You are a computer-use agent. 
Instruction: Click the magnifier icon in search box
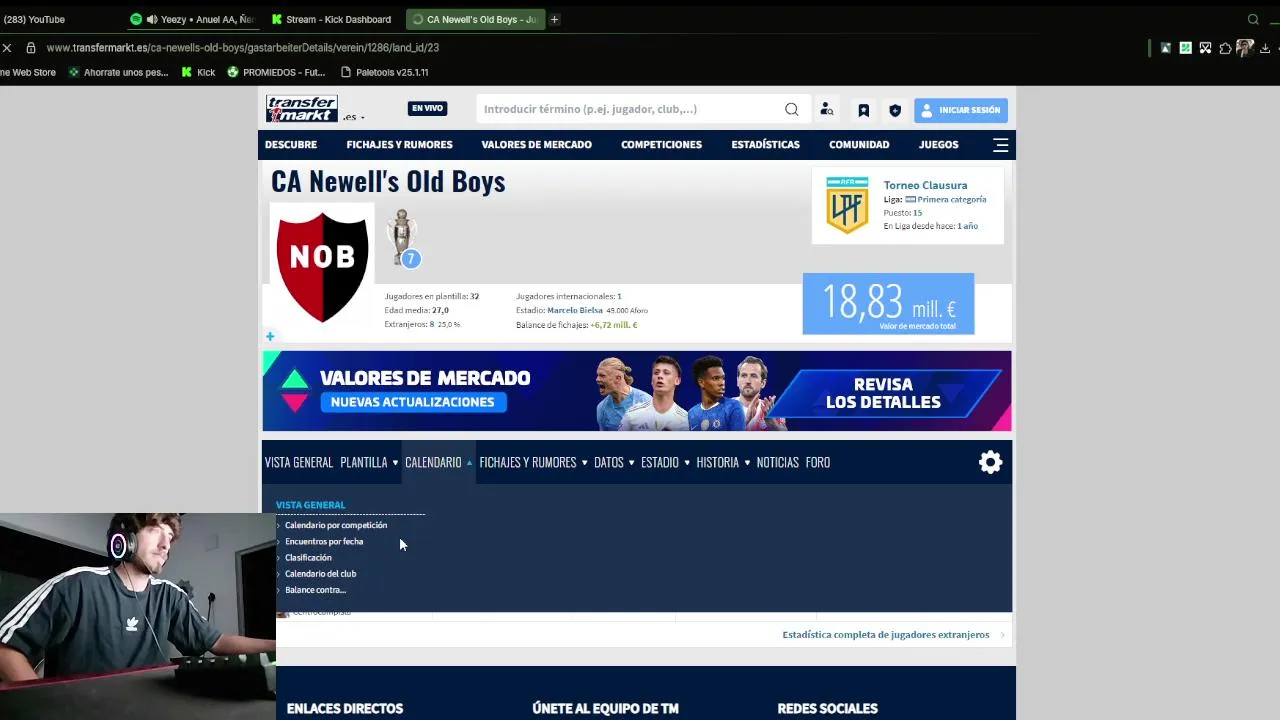tap(791, 109)
